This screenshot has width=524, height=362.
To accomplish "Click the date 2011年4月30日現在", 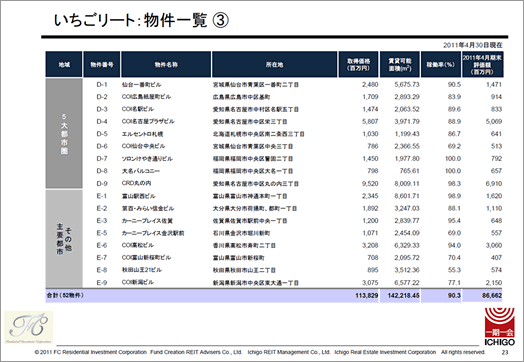I will click(x=473, y=45).
